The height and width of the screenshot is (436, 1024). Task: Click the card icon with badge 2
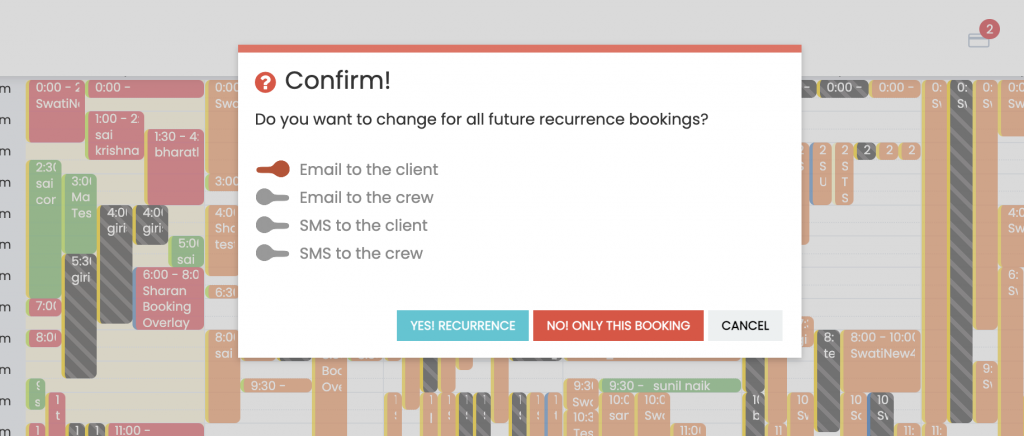click(x=979, y=40)
